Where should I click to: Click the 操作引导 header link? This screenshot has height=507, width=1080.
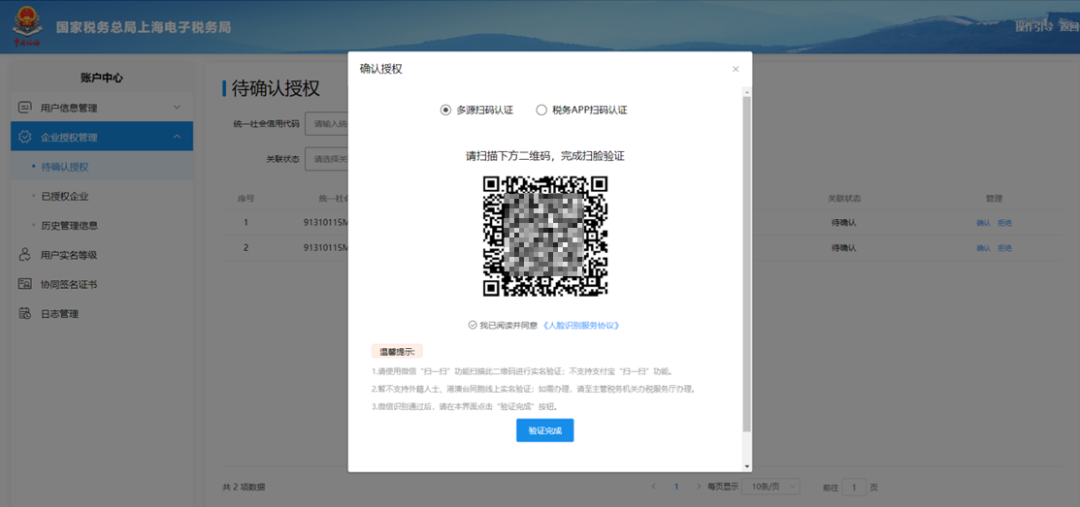(1034, 27)
